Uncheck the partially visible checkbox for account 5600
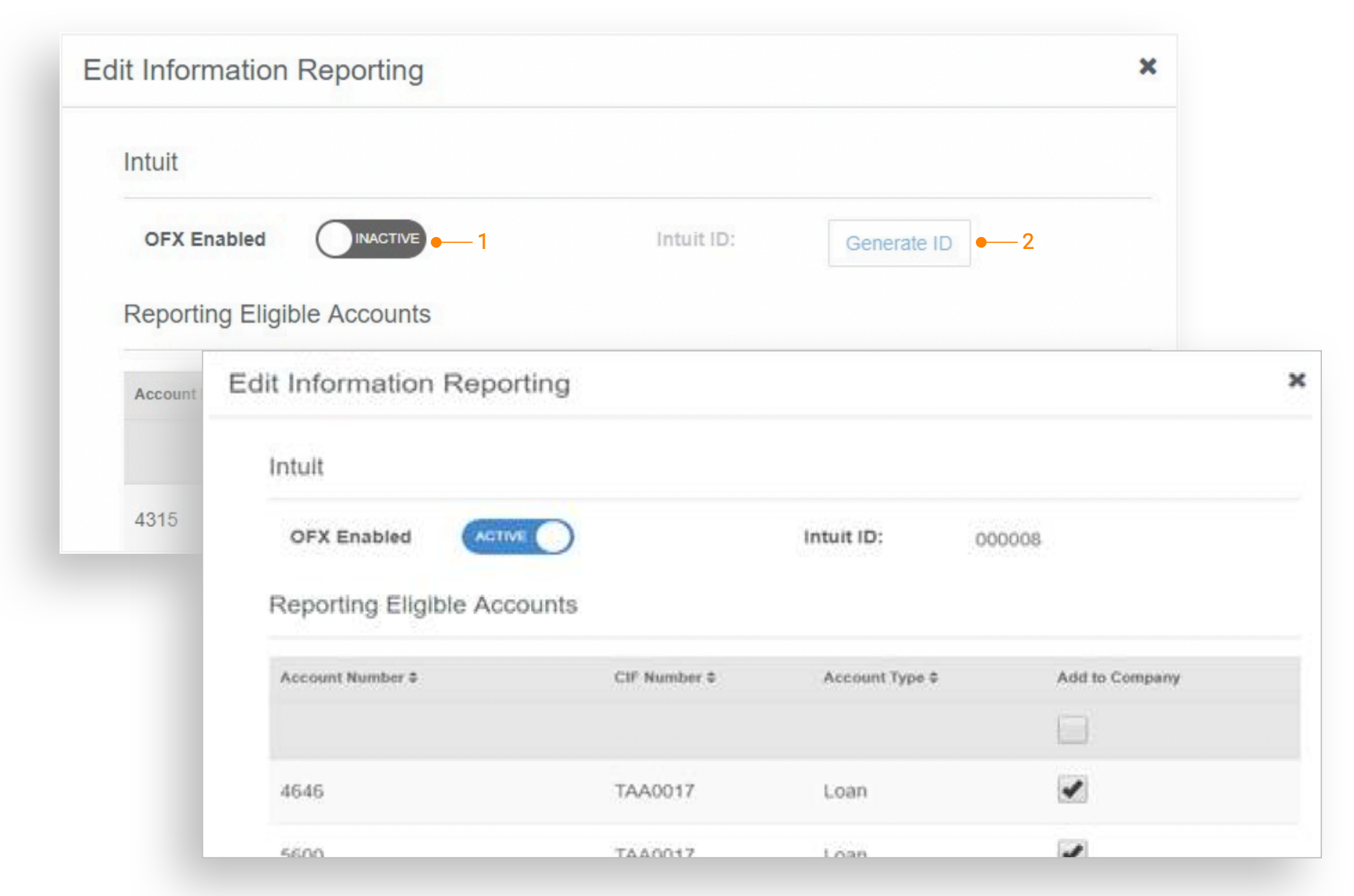This screenshot has width=1354, height=896. (x=1072, y=849)
